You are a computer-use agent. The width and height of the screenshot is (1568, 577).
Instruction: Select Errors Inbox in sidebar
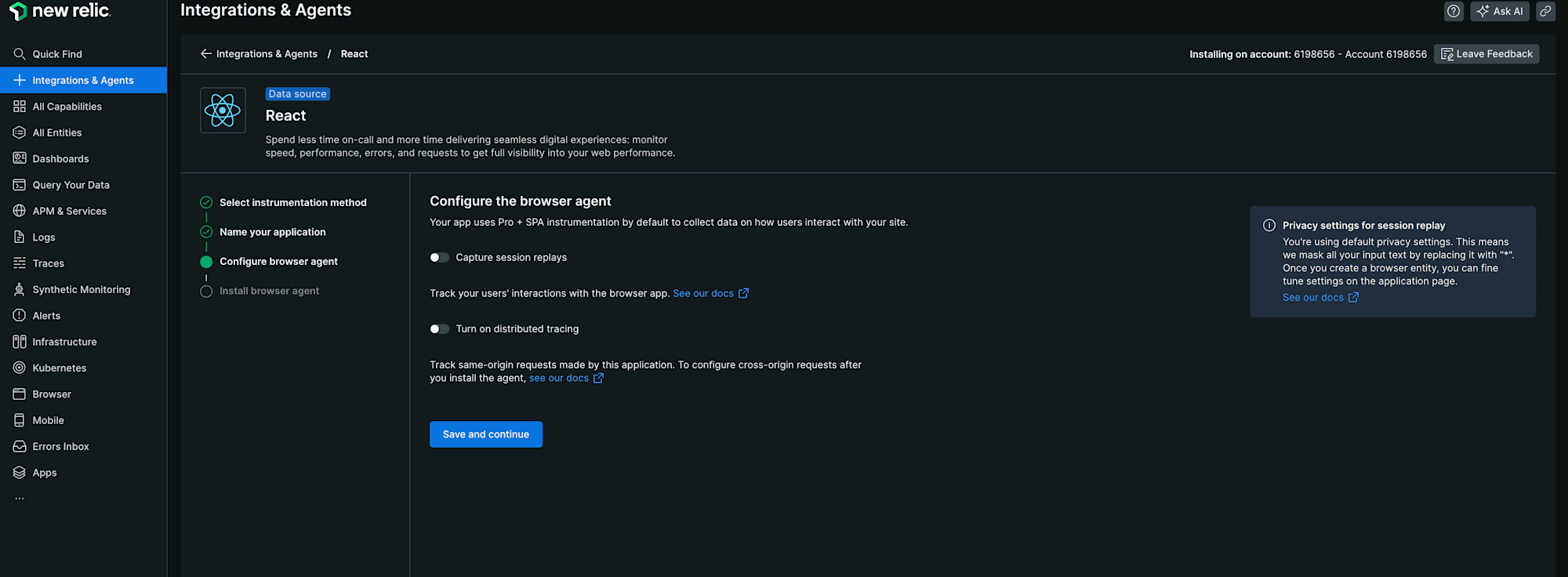coord(83,446)
